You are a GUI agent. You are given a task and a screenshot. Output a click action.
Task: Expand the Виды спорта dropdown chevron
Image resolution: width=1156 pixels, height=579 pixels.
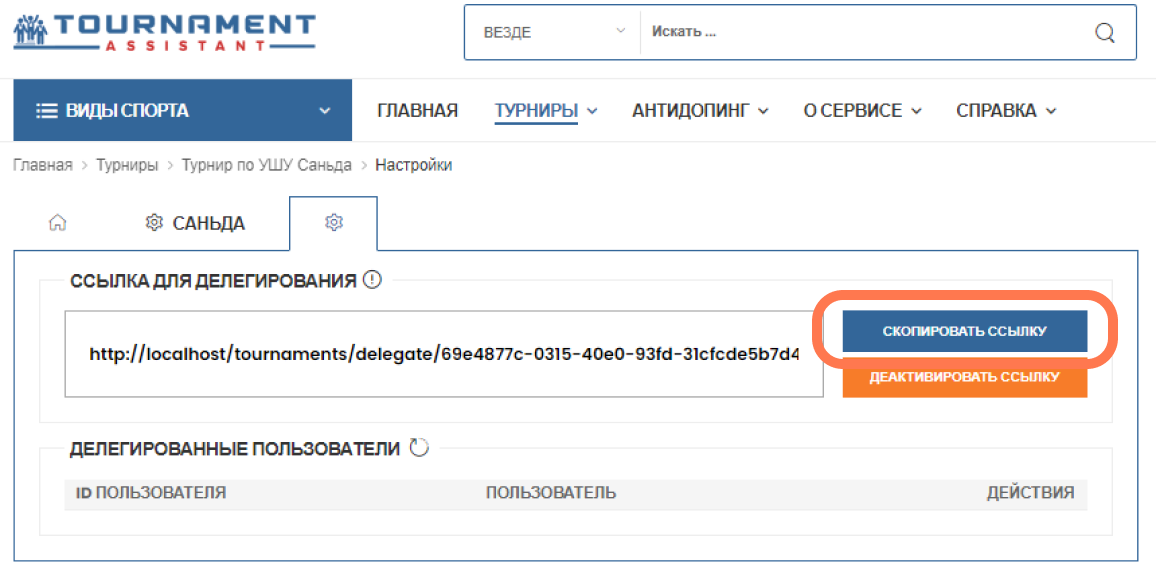[324, 111]
